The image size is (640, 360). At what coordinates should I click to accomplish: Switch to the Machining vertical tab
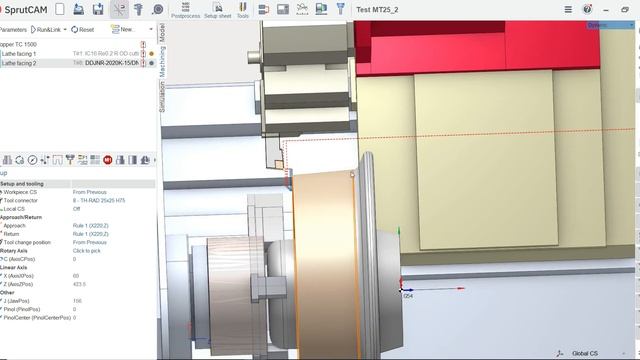tap(162, 62)
